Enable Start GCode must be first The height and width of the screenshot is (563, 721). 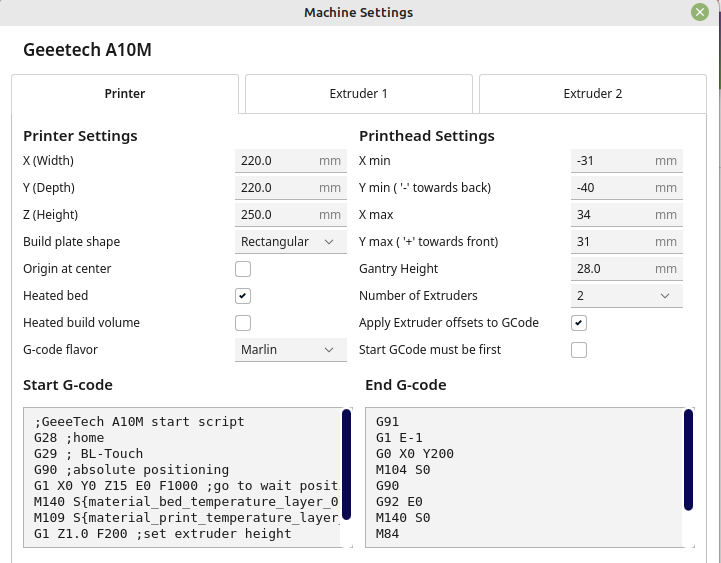(x=579, y=350)
